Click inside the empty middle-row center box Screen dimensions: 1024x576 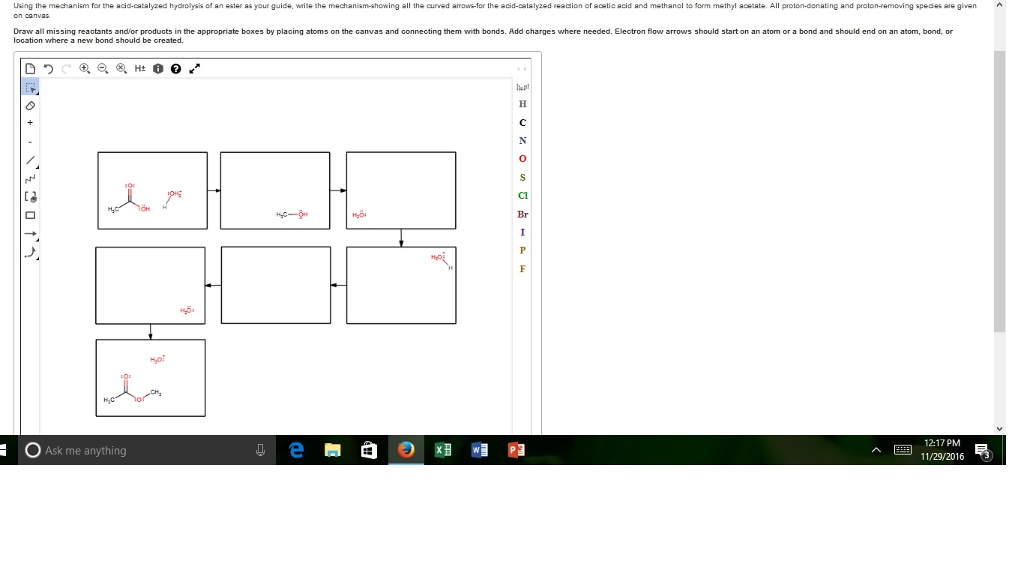click(x=276, y=285)
